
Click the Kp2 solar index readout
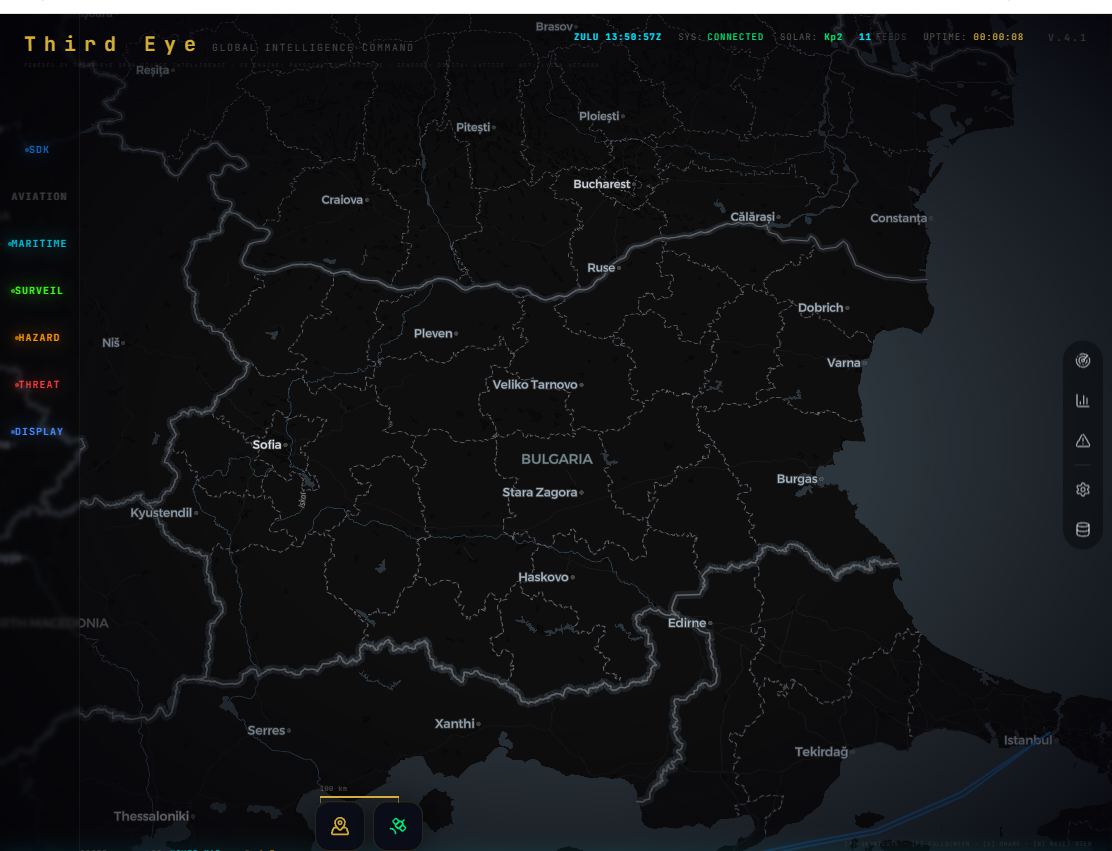tap(833, 37)
